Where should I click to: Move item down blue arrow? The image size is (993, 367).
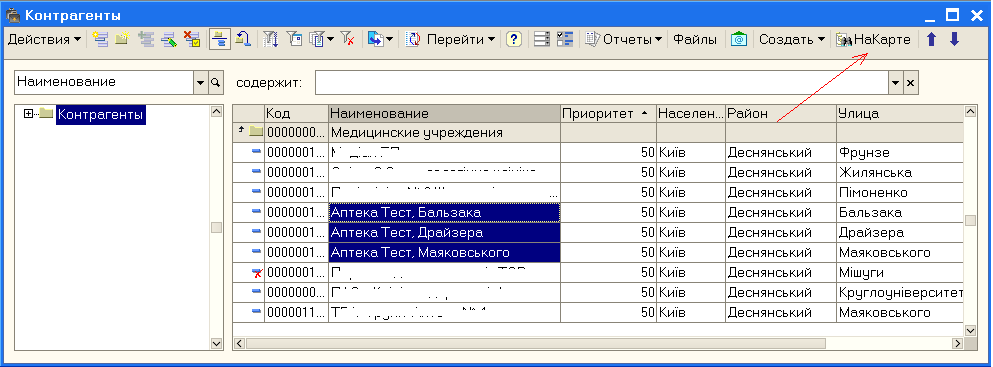[x=954, y=39]
